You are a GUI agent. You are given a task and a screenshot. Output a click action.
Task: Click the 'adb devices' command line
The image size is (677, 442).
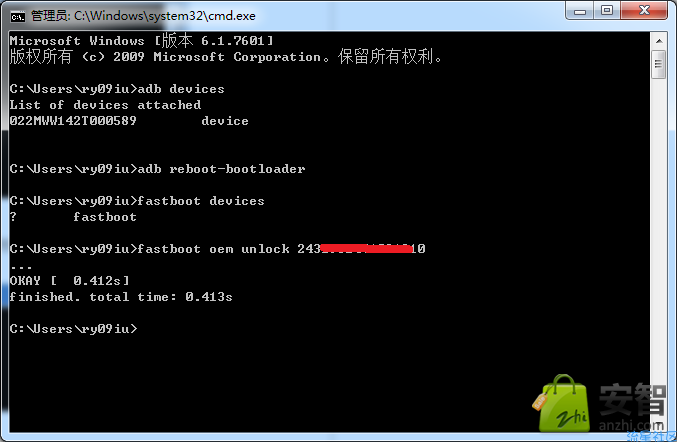point(117,89)
